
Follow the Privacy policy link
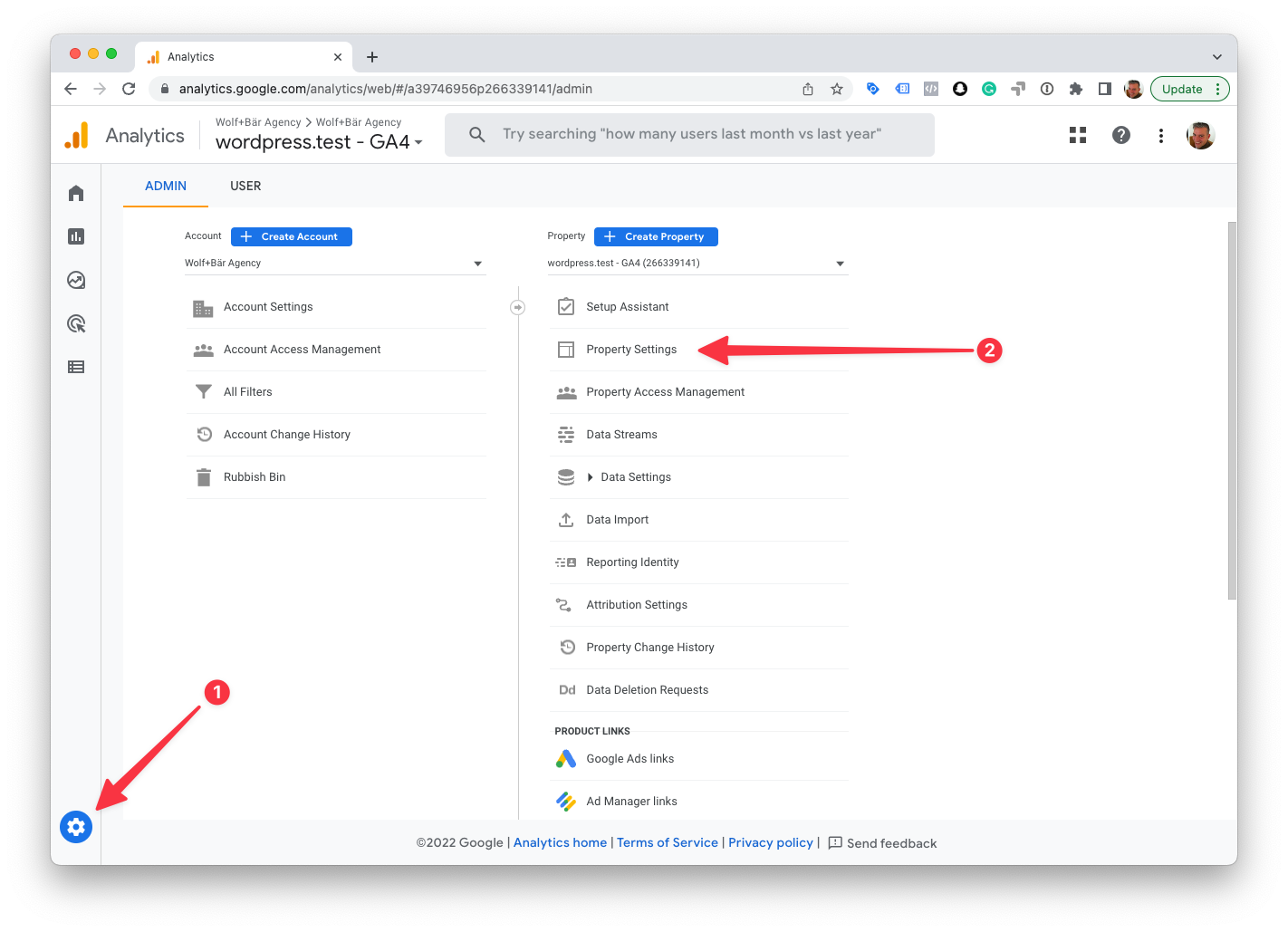coord(771,843)
